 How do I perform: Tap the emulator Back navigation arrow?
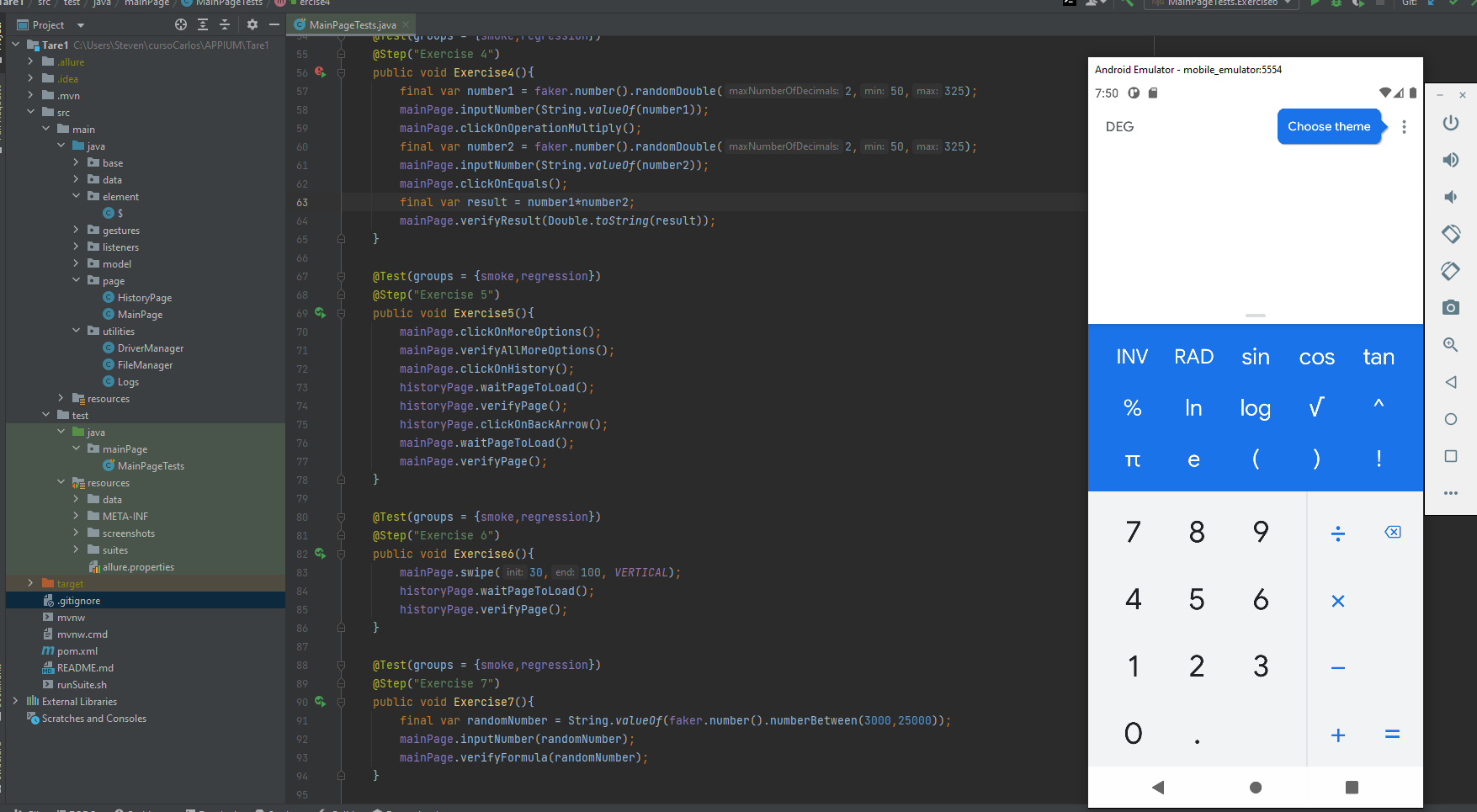coord(1160,788)
